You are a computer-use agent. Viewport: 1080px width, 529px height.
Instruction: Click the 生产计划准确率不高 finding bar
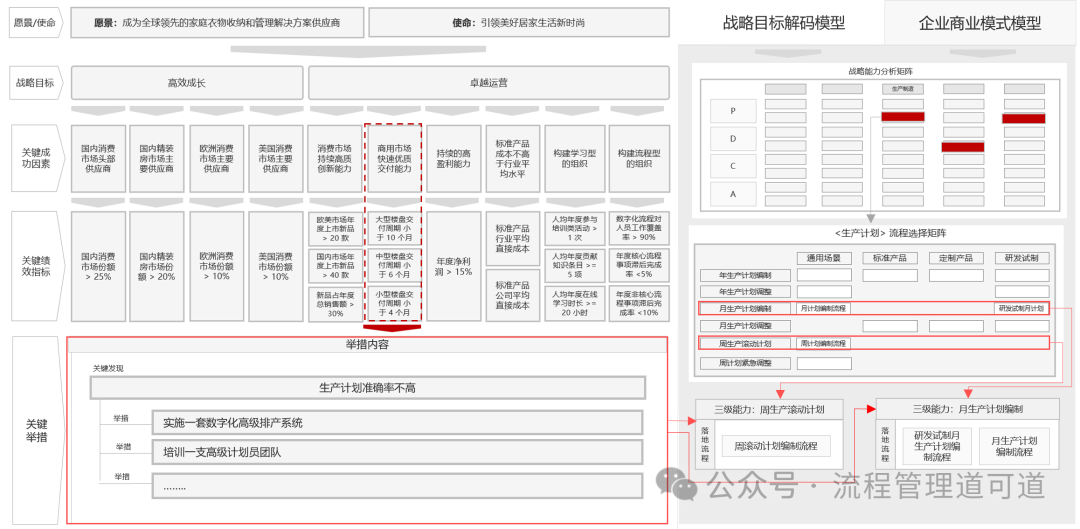point(367,388)
